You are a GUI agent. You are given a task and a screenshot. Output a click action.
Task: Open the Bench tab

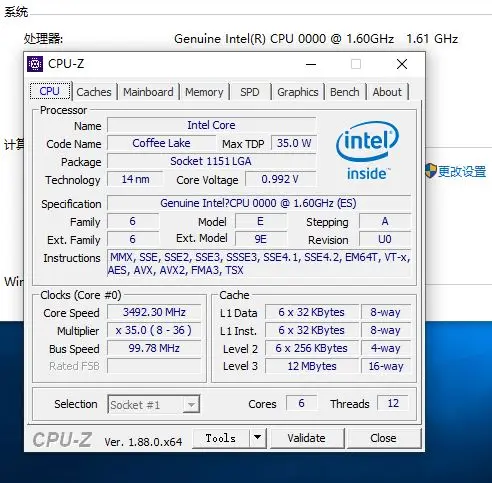[x=345, y=92]
